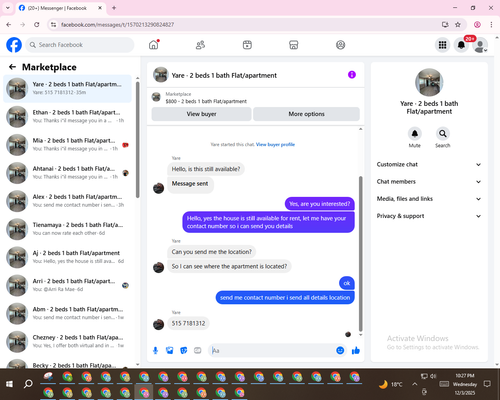Open the Ahtanai conversation in chat list

coord(67,173)
